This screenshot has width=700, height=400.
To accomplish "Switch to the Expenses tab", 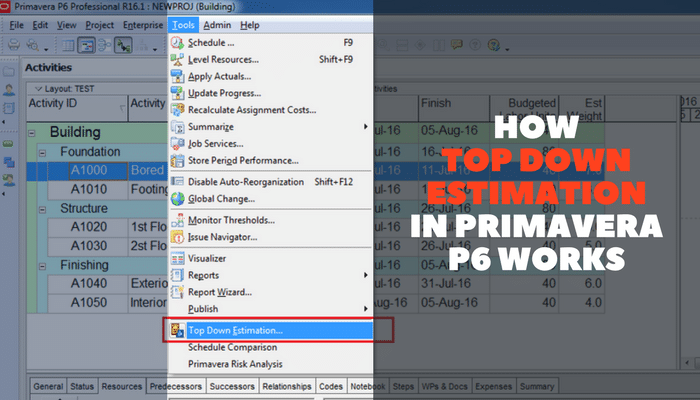I will [493, 387].
